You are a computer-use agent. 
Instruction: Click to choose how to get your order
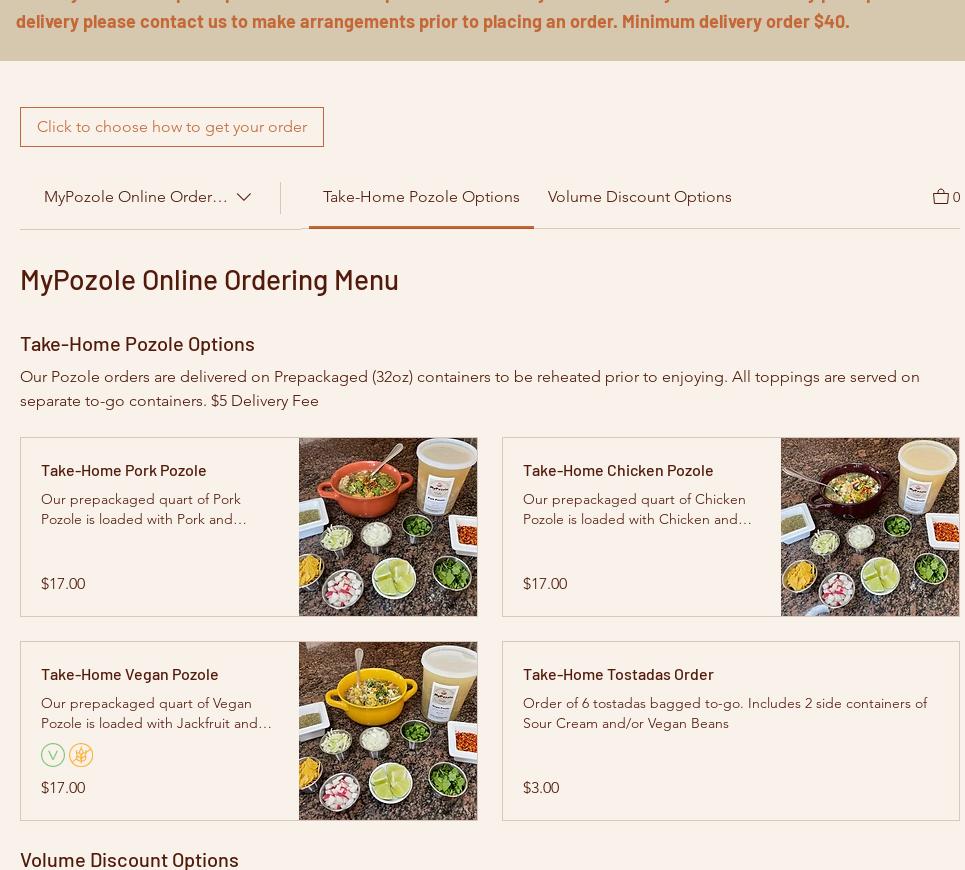[172, 127]
